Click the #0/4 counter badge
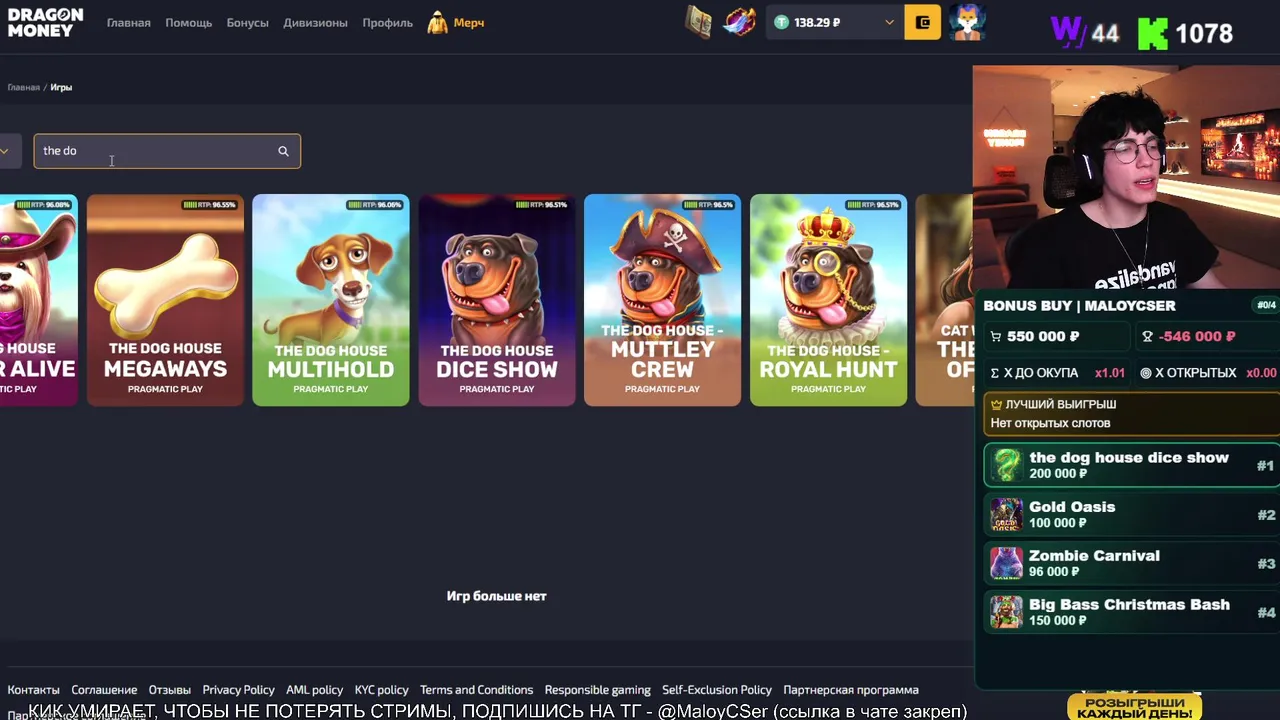Image resolution: width=1280 pixels, height=720 pixels. [x=1266, y=305]
